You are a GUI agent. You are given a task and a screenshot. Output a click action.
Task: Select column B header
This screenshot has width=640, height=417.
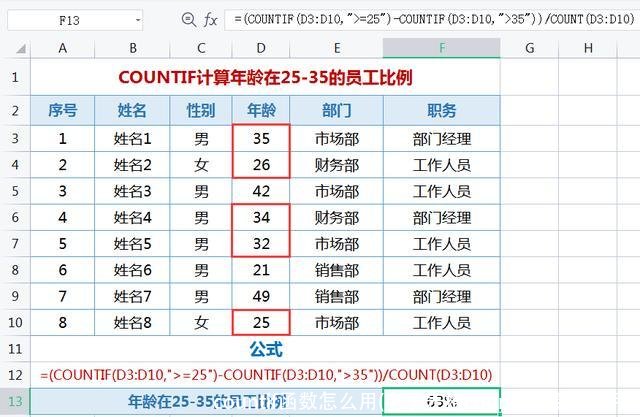(132, 48)
